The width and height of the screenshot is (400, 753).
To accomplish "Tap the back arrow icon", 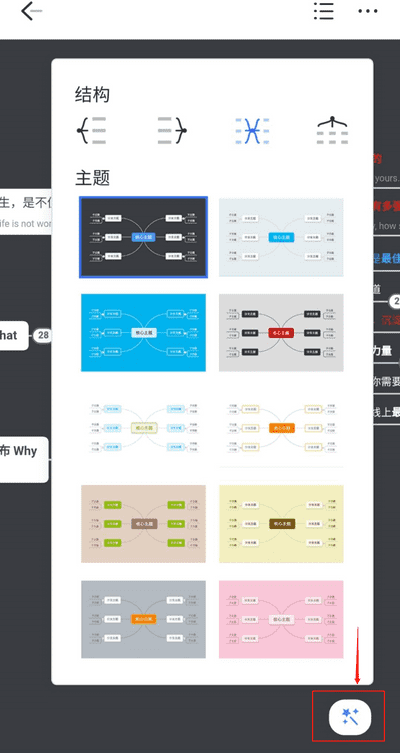I will (31, 12).
